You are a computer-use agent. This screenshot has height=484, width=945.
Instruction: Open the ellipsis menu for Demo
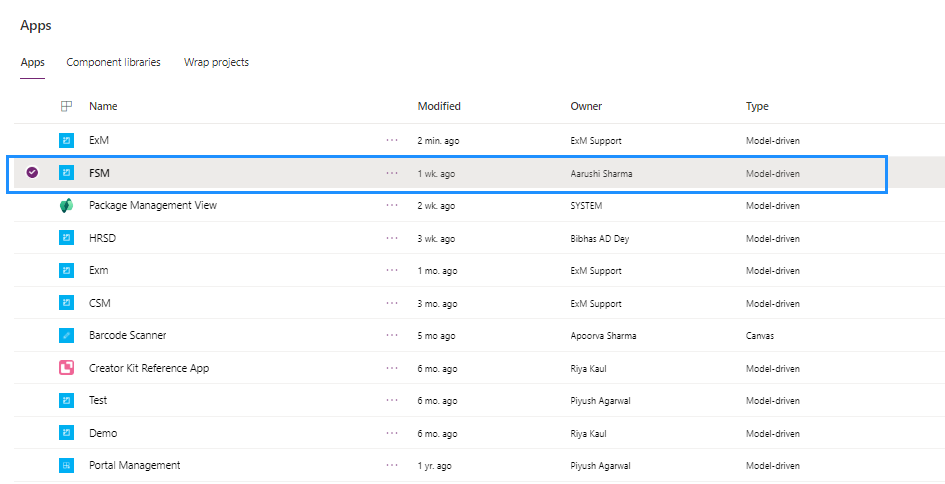tap(392, 433)
